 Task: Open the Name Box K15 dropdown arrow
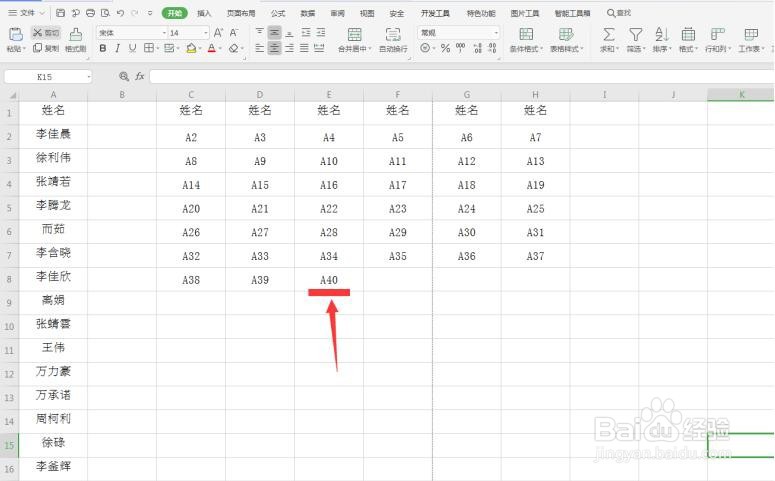(x=88, y=77)
